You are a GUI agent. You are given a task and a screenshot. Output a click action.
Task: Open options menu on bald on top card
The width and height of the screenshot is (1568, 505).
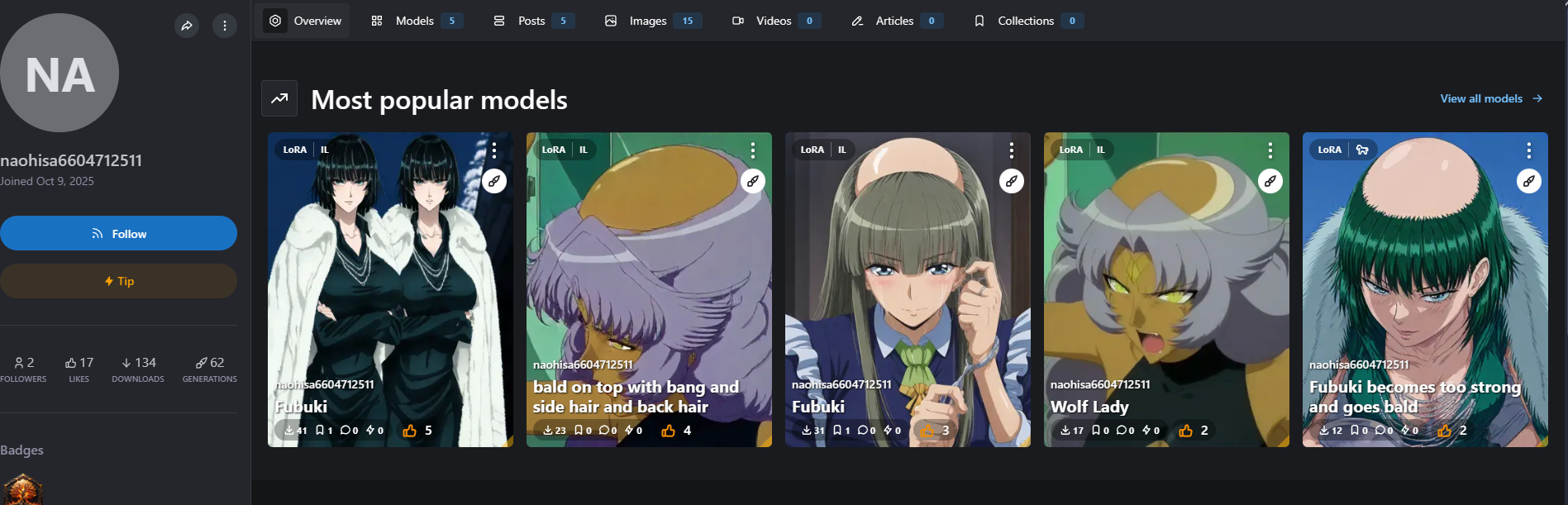coord(753,150)
